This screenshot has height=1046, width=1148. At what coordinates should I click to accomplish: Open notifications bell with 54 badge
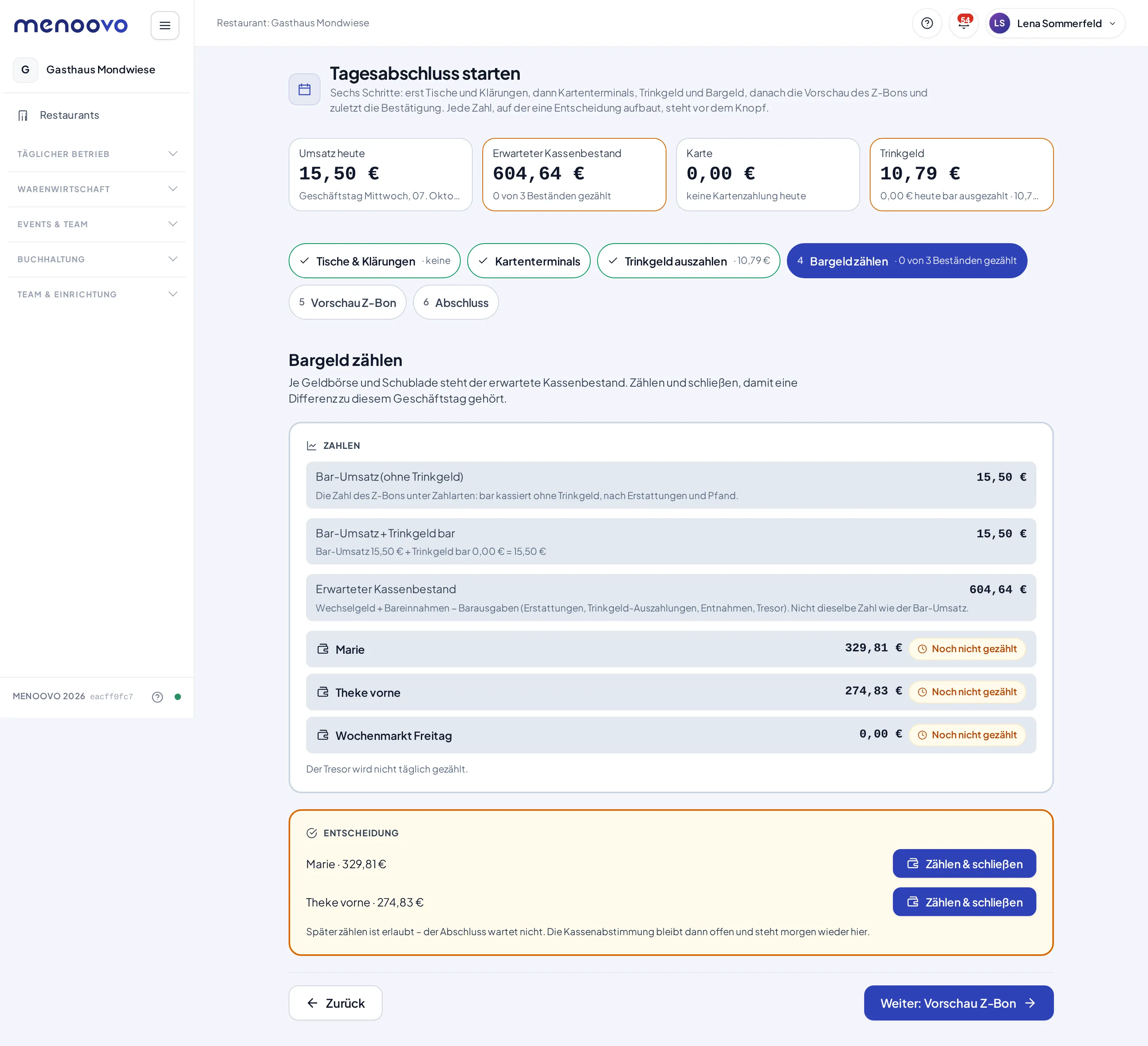pyautogui.click(x=963, y=24)
